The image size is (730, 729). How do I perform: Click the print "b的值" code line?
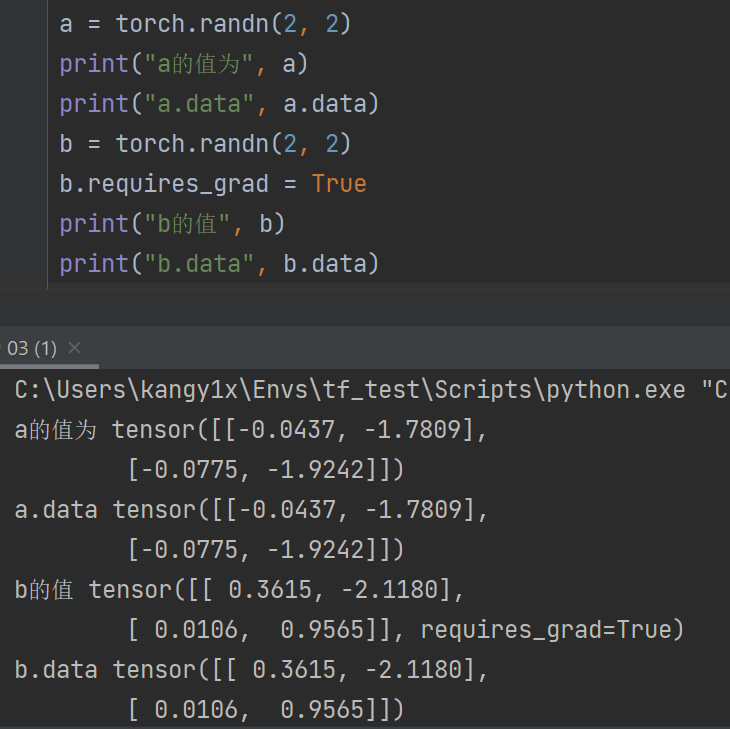pyautogui.click(x=172, y=224)
